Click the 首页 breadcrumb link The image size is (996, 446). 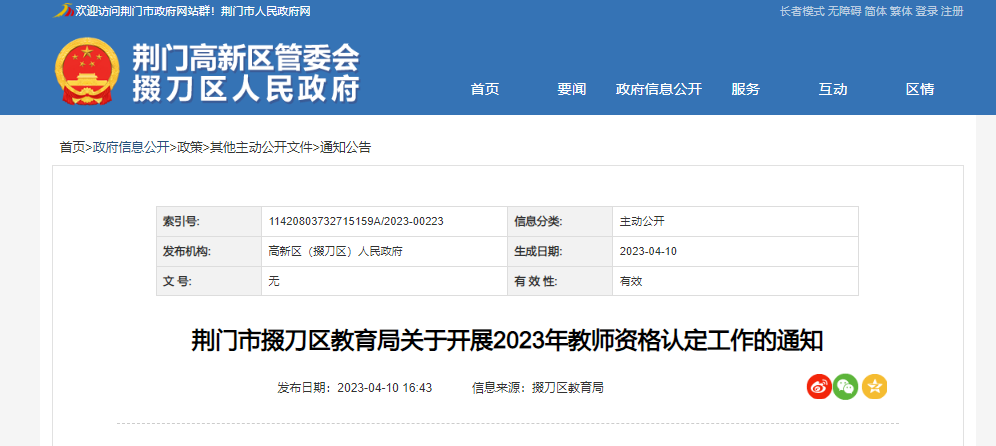click(x=72, y=147)
